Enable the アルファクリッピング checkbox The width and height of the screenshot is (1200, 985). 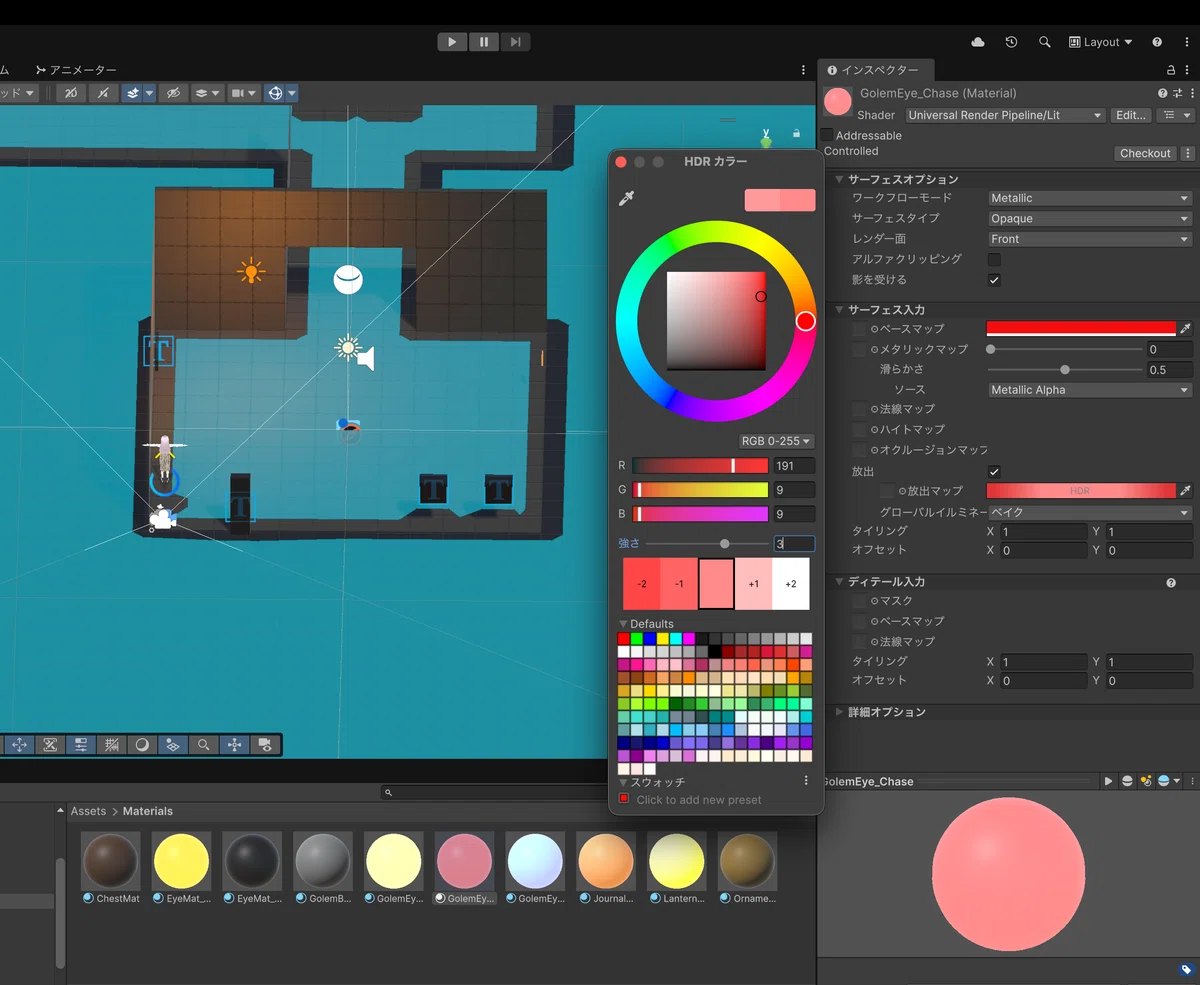tap(994, 259)
